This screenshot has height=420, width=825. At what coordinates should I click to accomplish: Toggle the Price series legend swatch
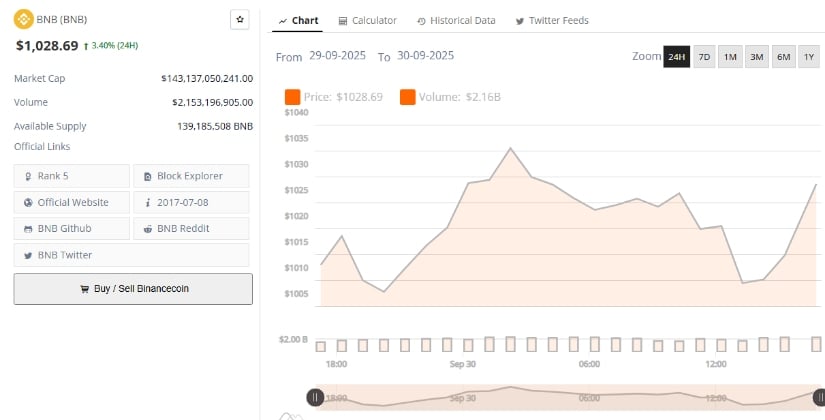point(292,97)
